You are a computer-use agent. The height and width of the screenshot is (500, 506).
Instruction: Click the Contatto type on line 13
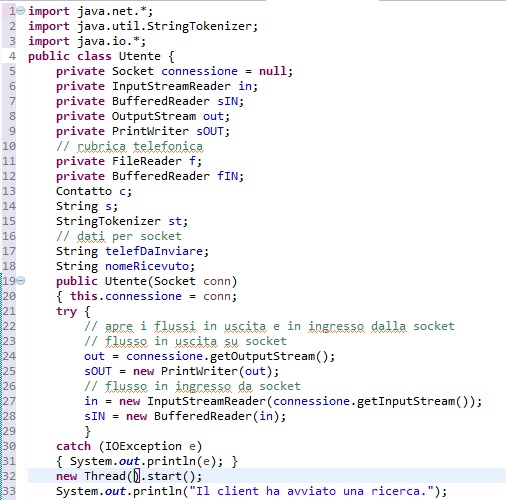coord(84,191)
